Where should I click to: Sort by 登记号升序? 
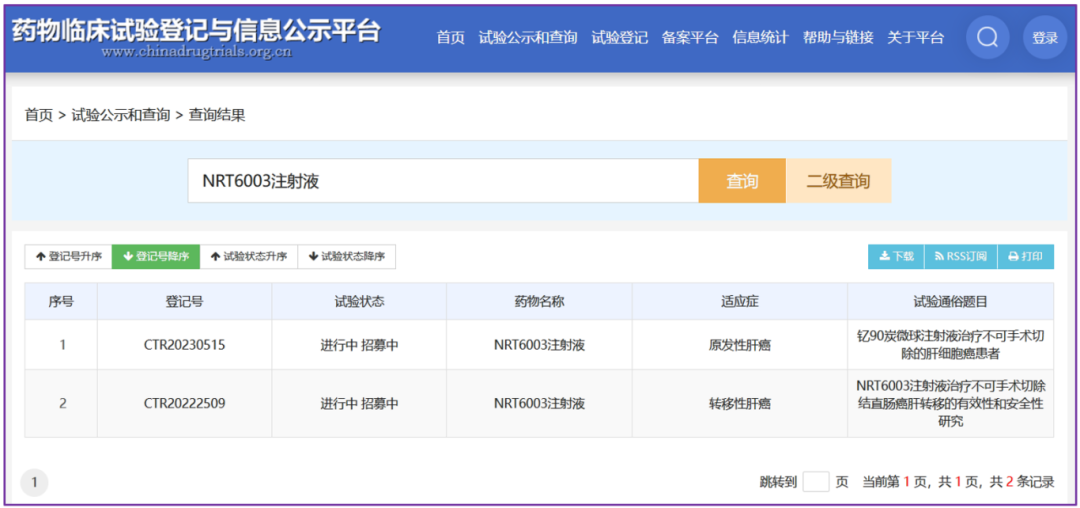click(68, 257)
